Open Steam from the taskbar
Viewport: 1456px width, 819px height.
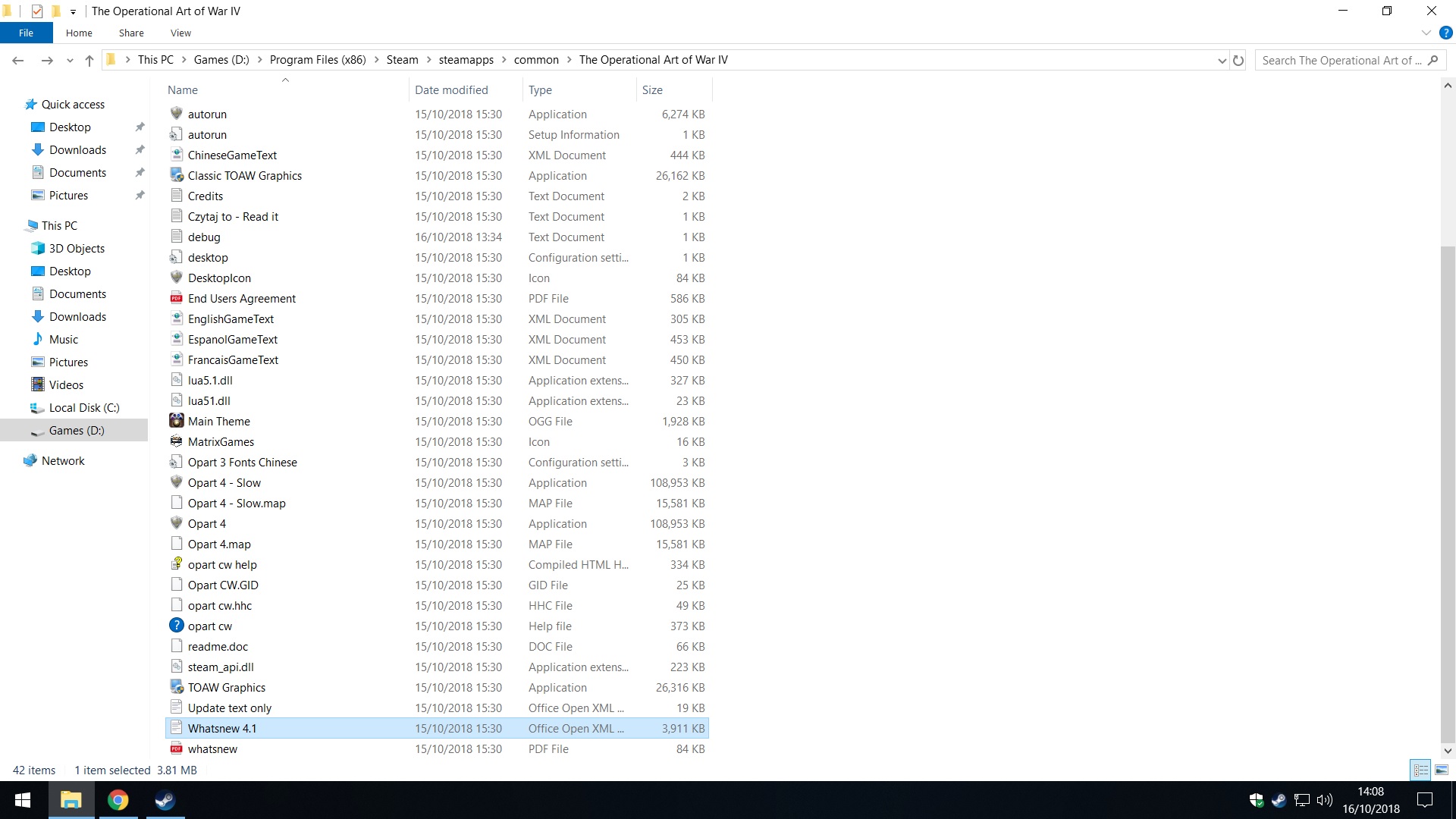pyautogui.click(x=165, y=800)
